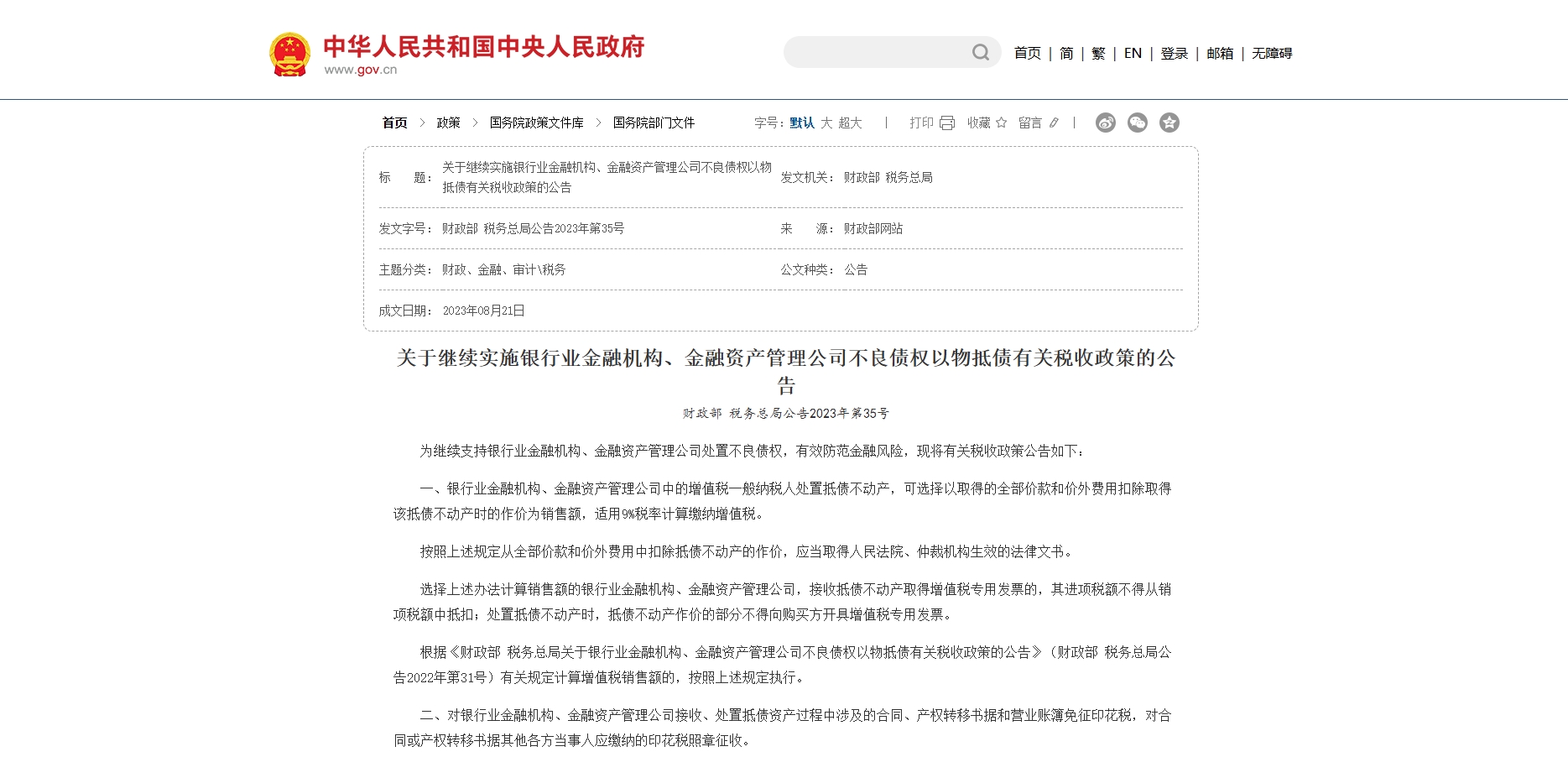
Task: Click the pencil icon next to 留言
Action: [1054, 123]
